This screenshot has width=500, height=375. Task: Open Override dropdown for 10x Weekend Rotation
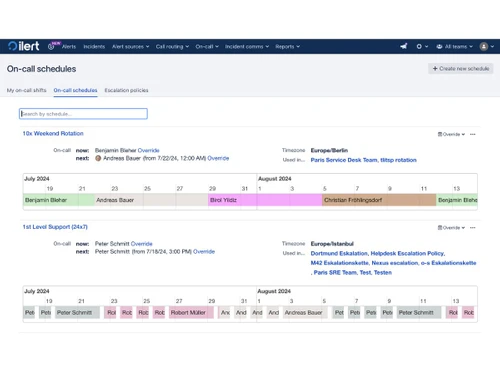click(x=451, y=134)
